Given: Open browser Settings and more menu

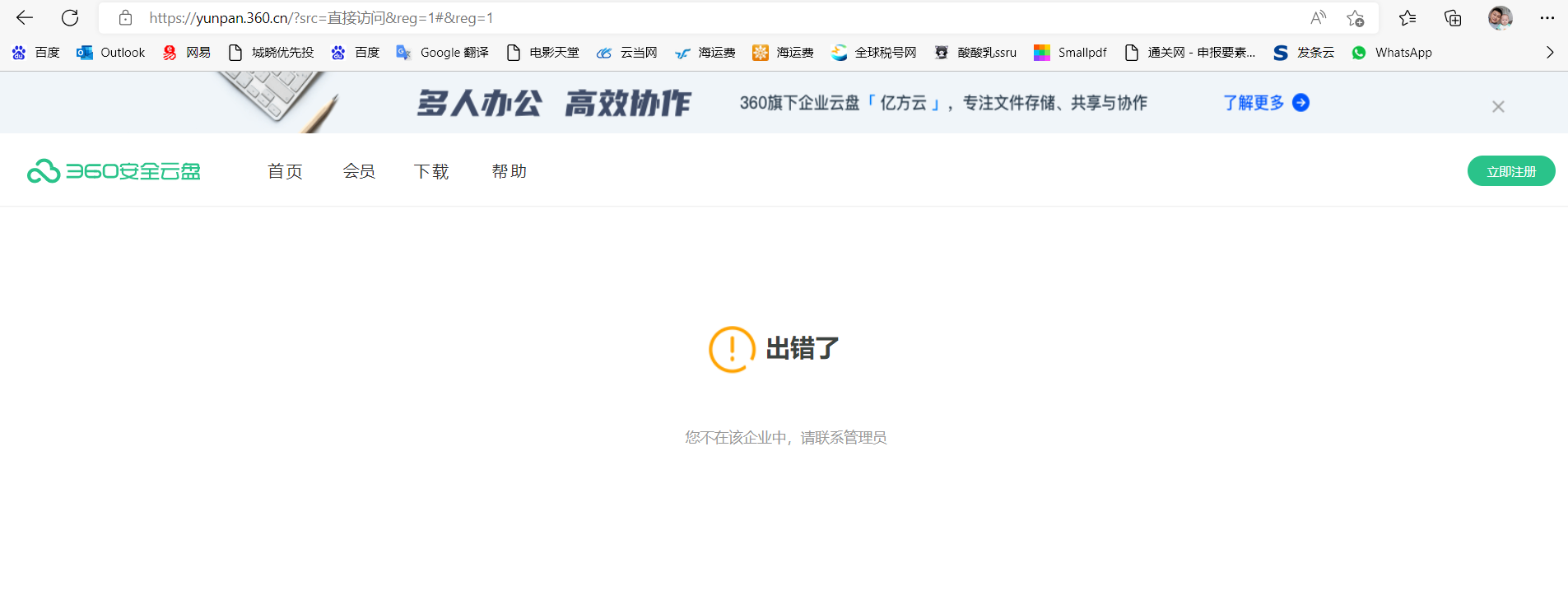Looking at the screenshot, I should point(1547,17).
